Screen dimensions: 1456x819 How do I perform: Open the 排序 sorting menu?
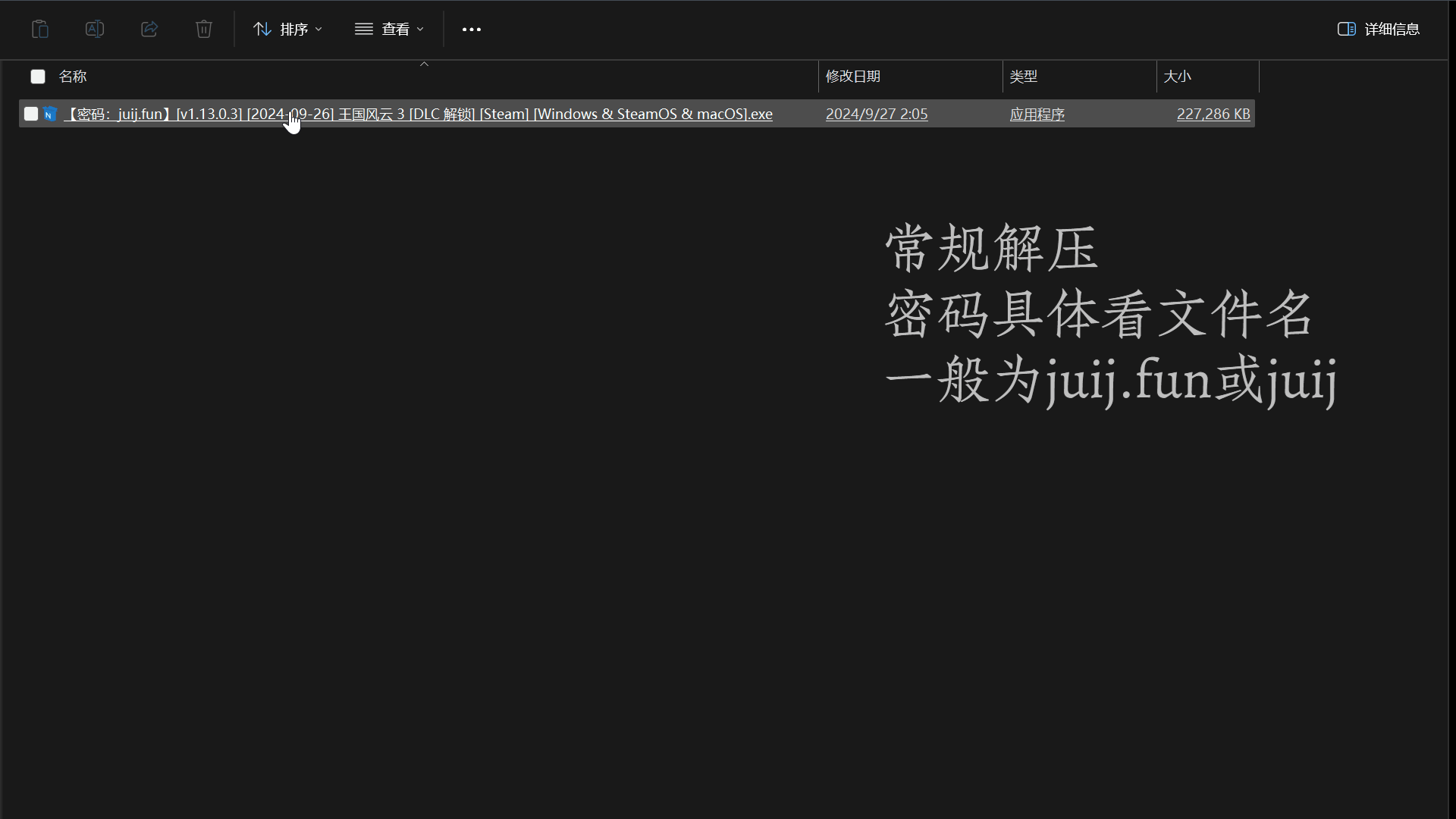tap(295, 29)
